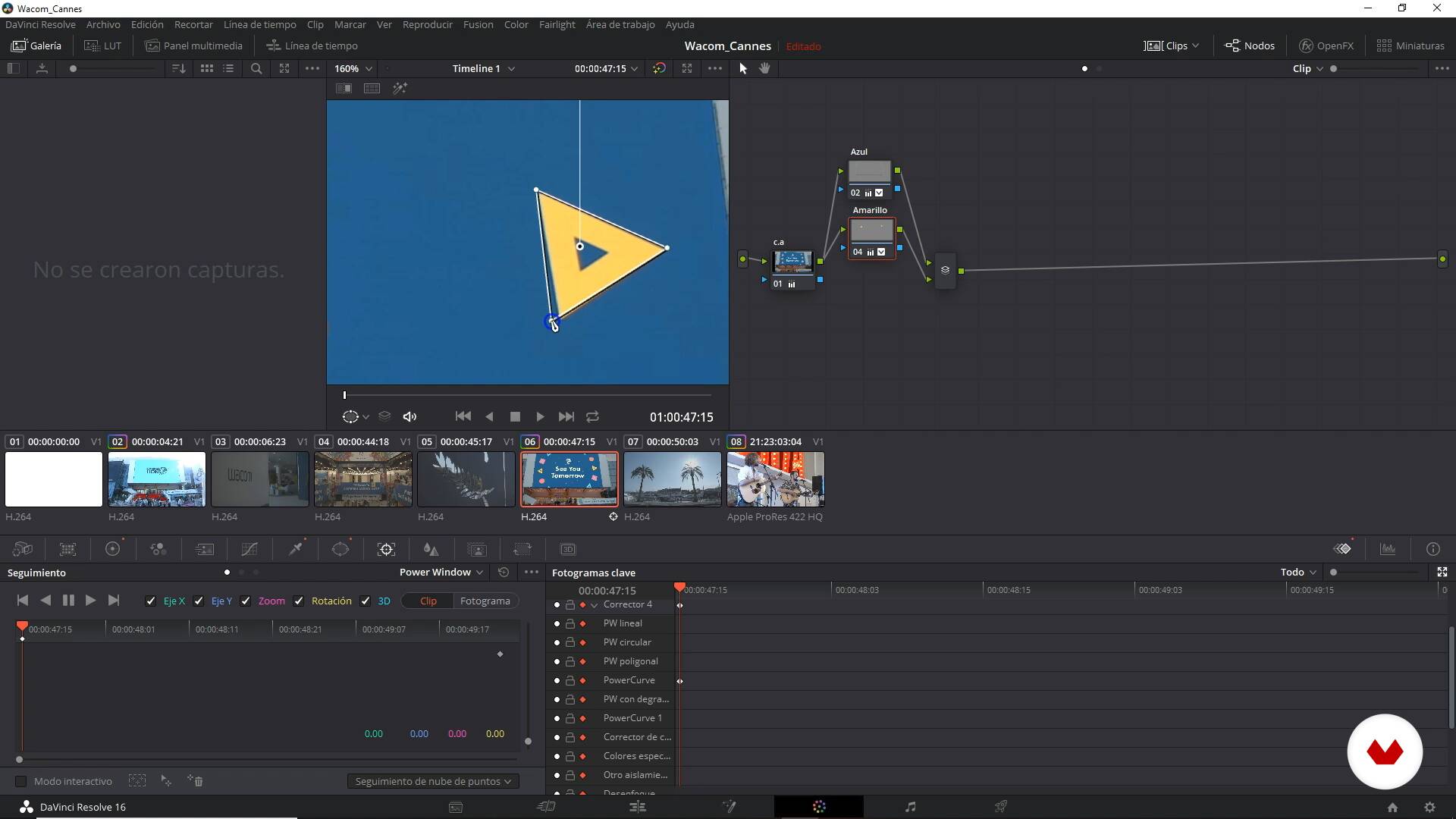Viewport: 1456px width, 819px height.
Task: Open the Área de trabajo menu
Action: tap(620, 24)
